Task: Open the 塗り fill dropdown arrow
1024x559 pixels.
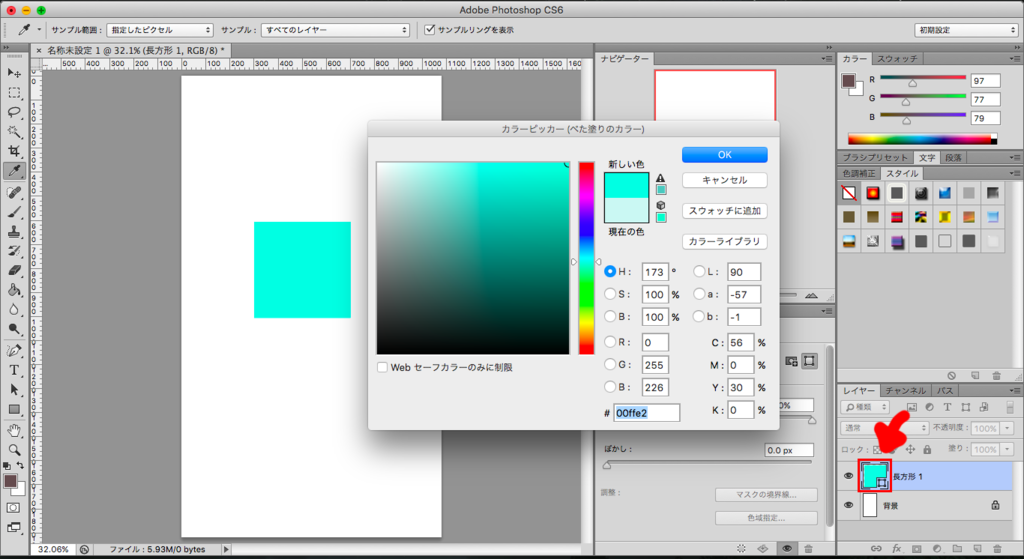Action: [1007, 449]
